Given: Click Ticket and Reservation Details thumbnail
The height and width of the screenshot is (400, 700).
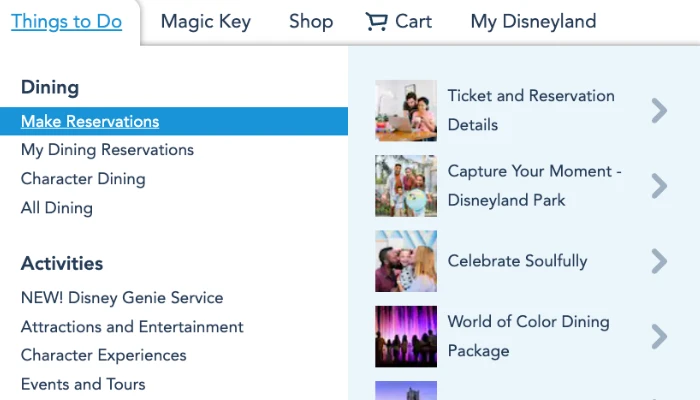Looking at the screenshot, I should point(406,110).
